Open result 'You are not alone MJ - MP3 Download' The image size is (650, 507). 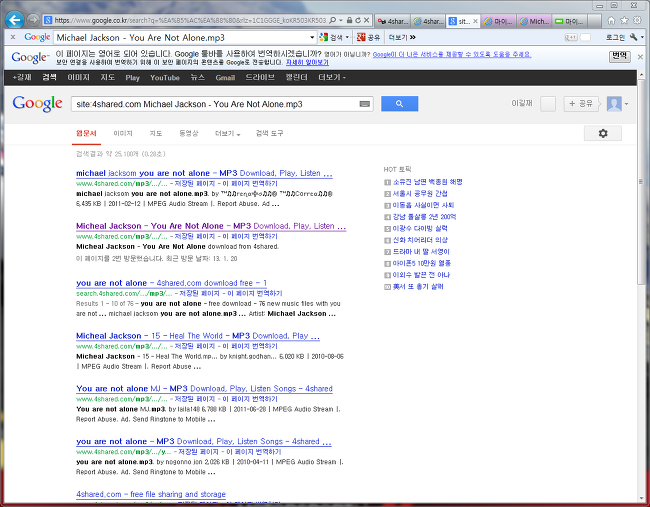[204, 388]
